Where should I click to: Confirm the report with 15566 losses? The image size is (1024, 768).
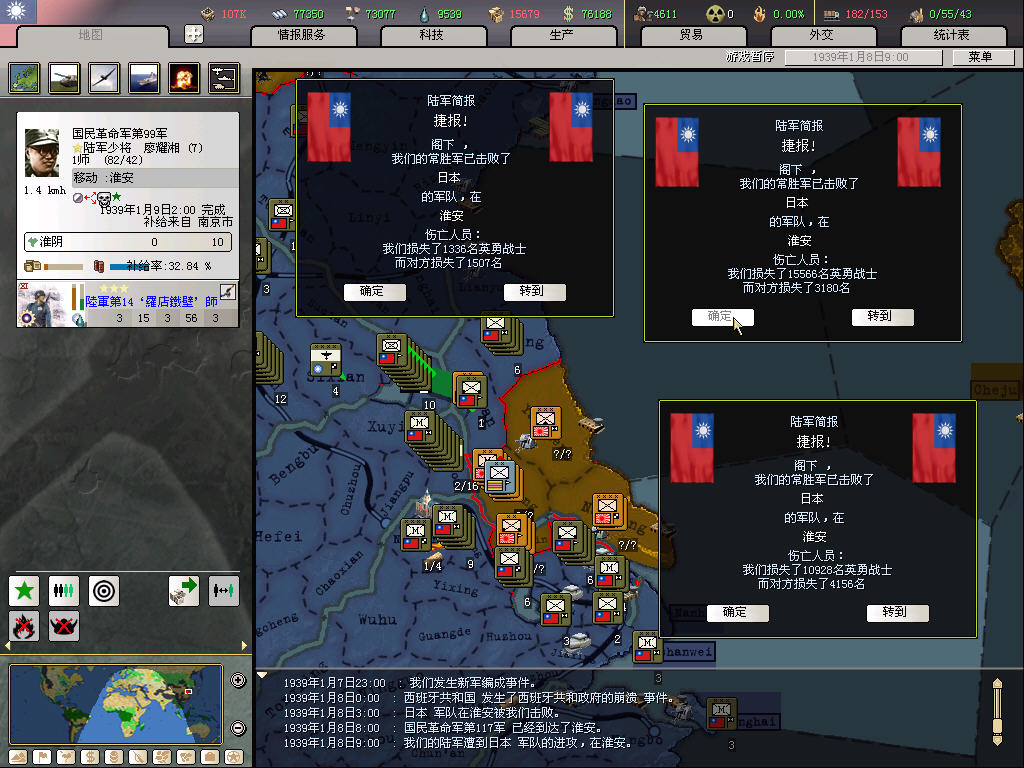722,317
